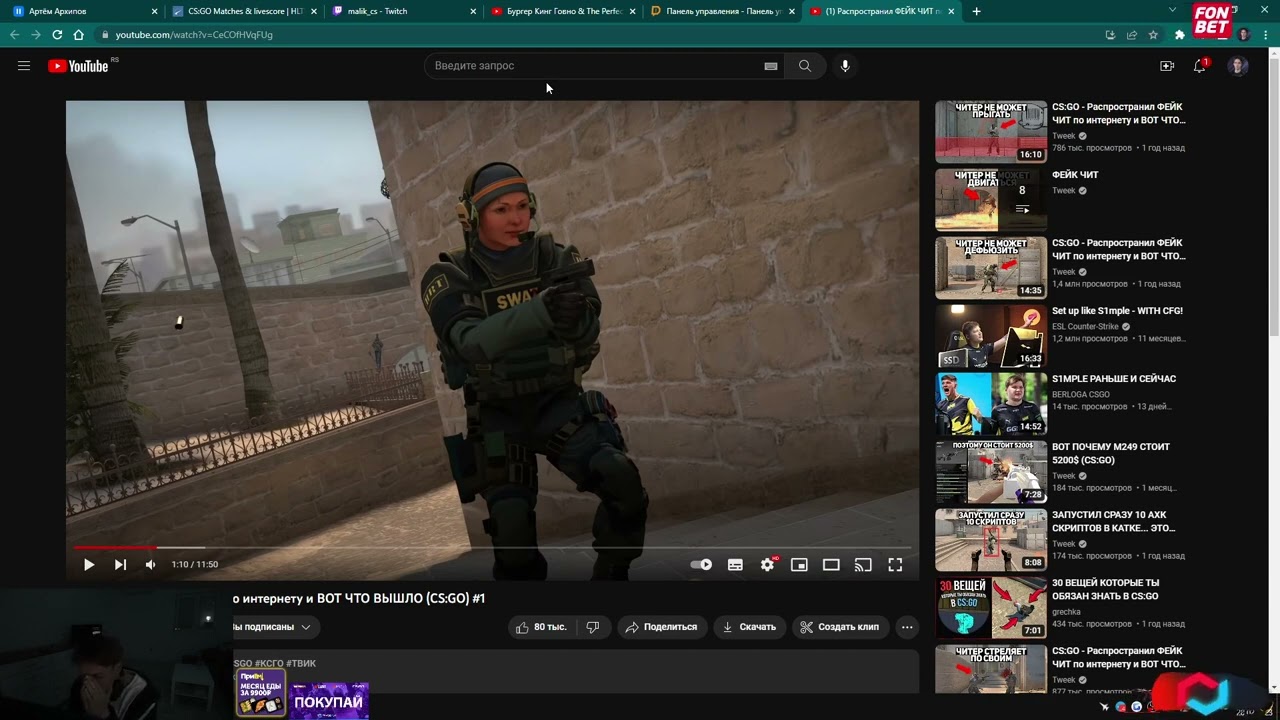Click the Создать клип button
The width and height of the screenshot is (1280, 720).
coord(840,627)
